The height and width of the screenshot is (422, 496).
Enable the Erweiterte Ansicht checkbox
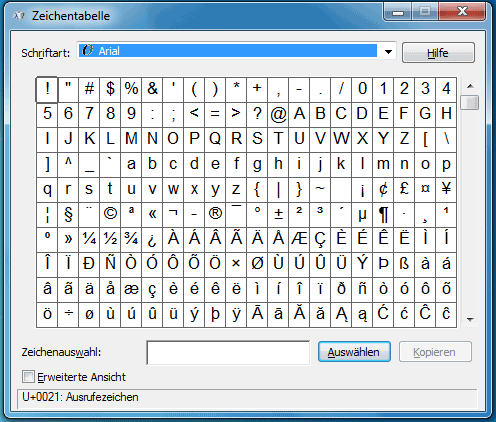[x=28, y=377]
